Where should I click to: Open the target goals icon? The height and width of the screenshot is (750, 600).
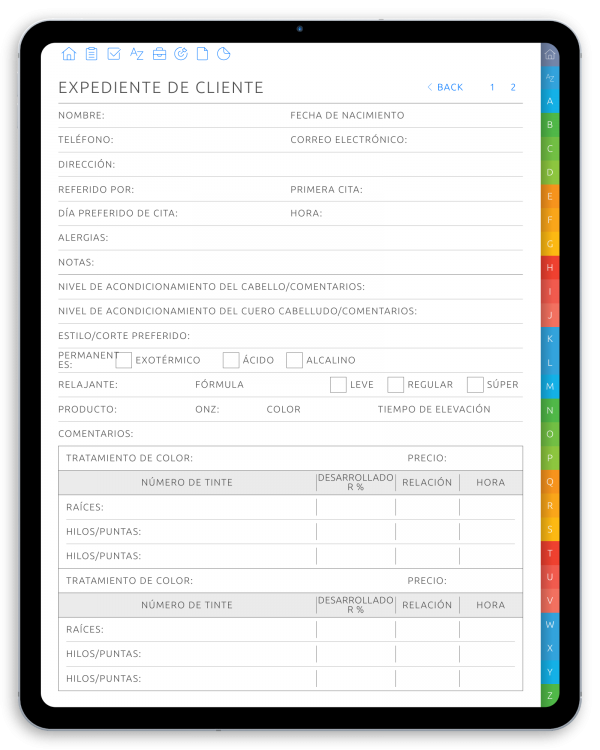[x=181, y=54]
